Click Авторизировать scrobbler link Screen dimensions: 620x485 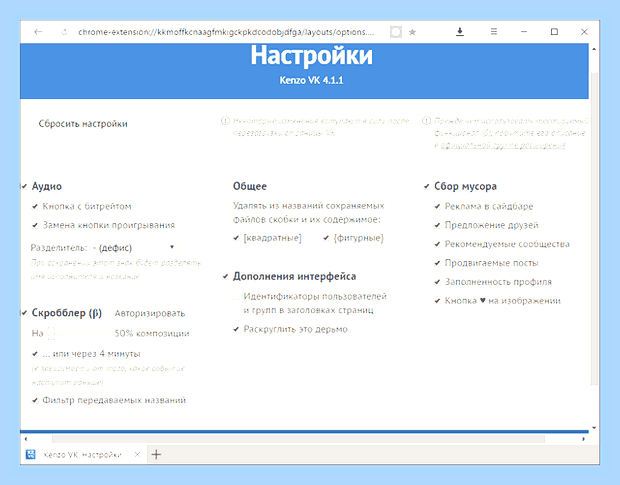pos(150,313)
